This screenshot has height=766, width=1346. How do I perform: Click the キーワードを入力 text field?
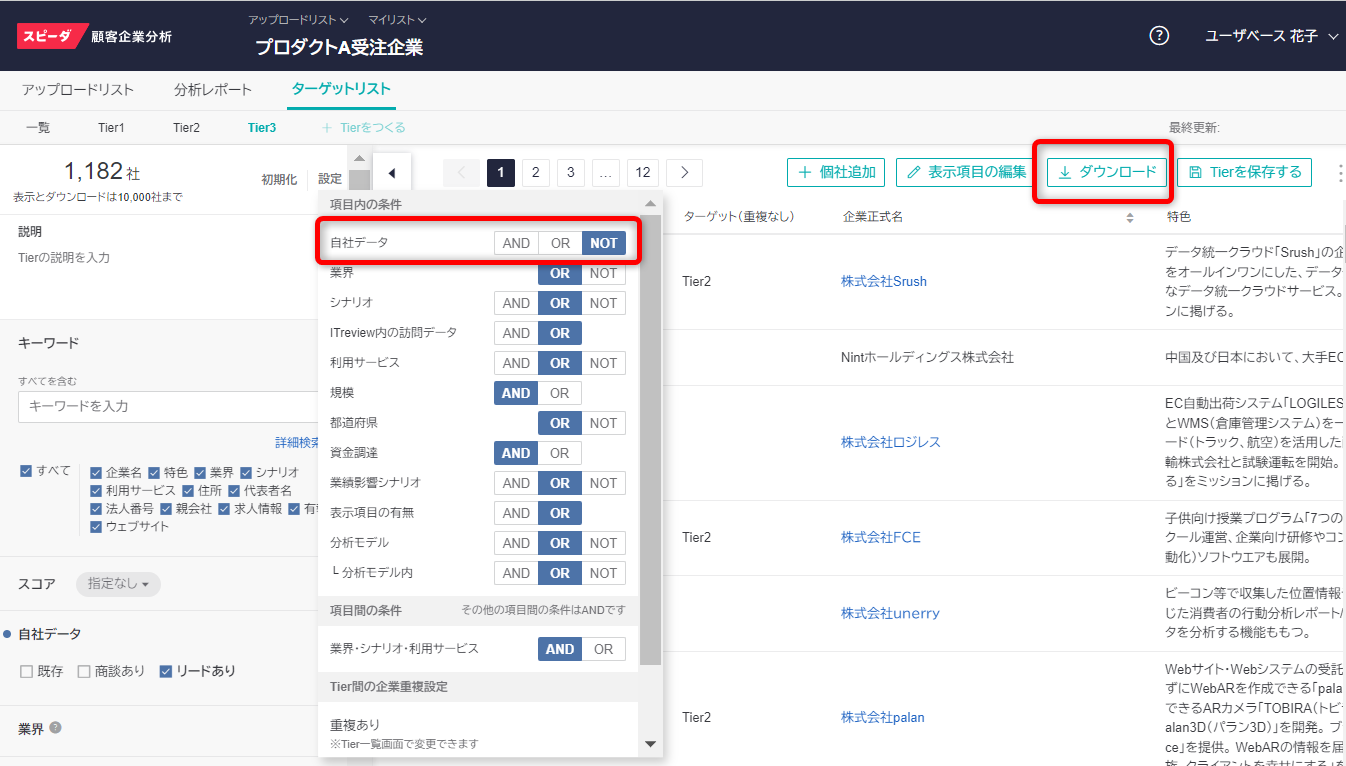165,406
